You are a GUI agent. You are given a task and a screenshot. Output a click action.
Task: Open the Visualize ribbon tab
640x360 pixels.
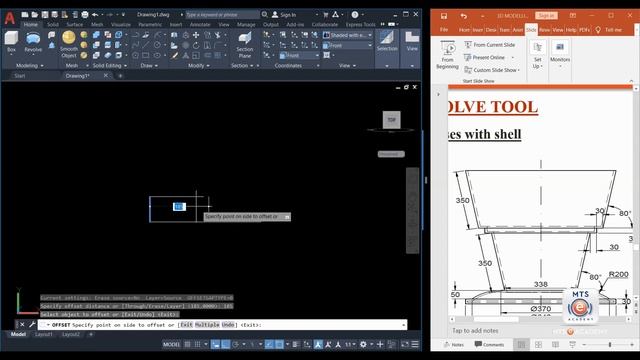[x=121, y=24]
